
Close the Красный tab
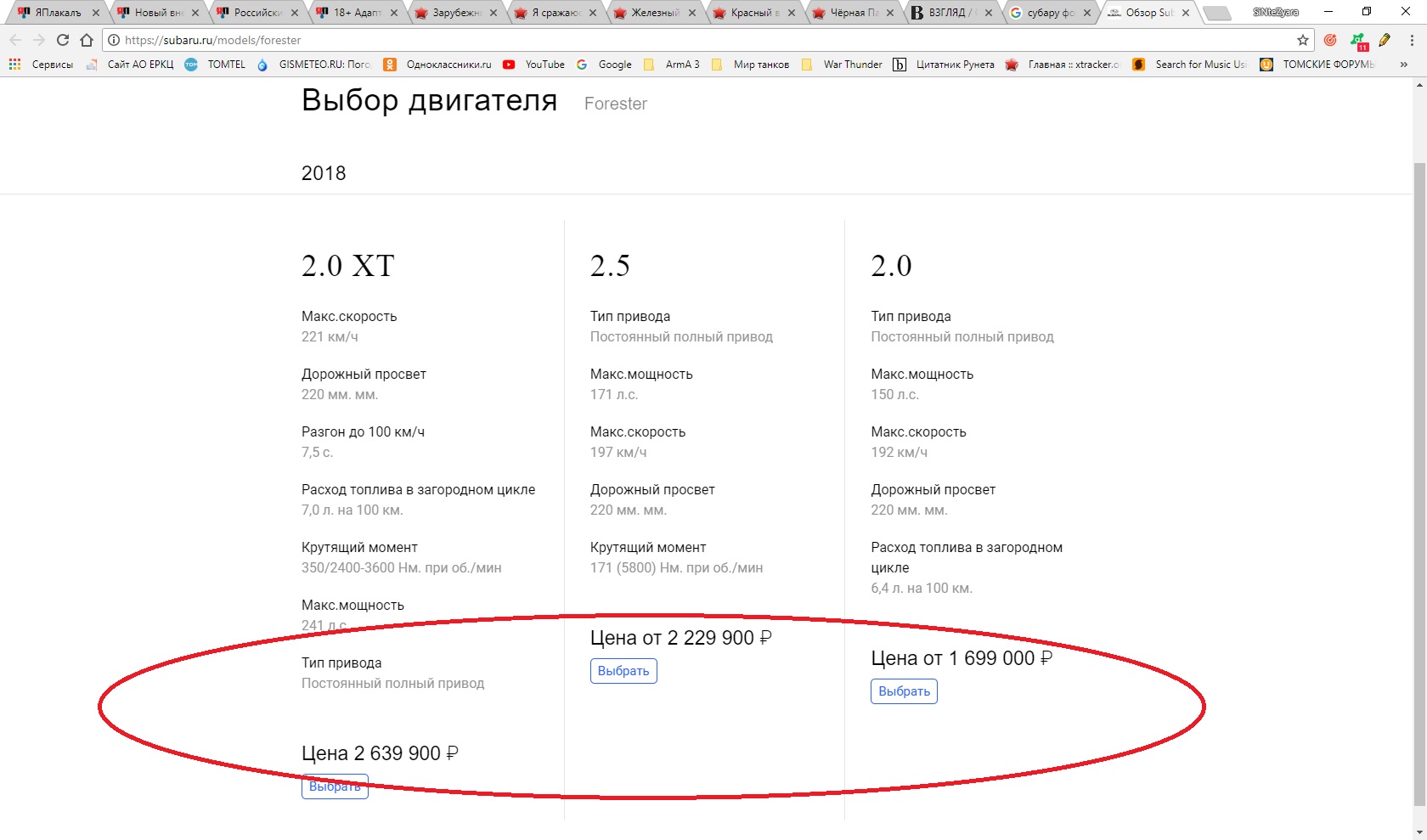coord(792,13)
